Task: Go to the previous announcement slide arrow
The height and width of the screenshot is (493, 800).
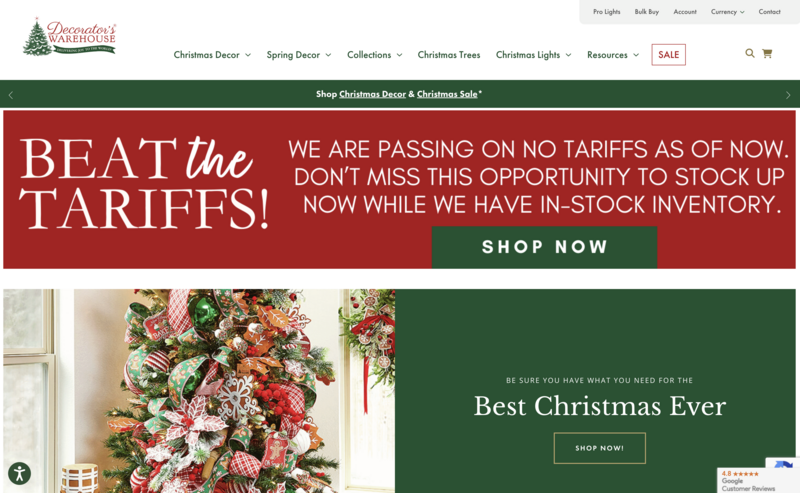Action: tap(11, 95)
